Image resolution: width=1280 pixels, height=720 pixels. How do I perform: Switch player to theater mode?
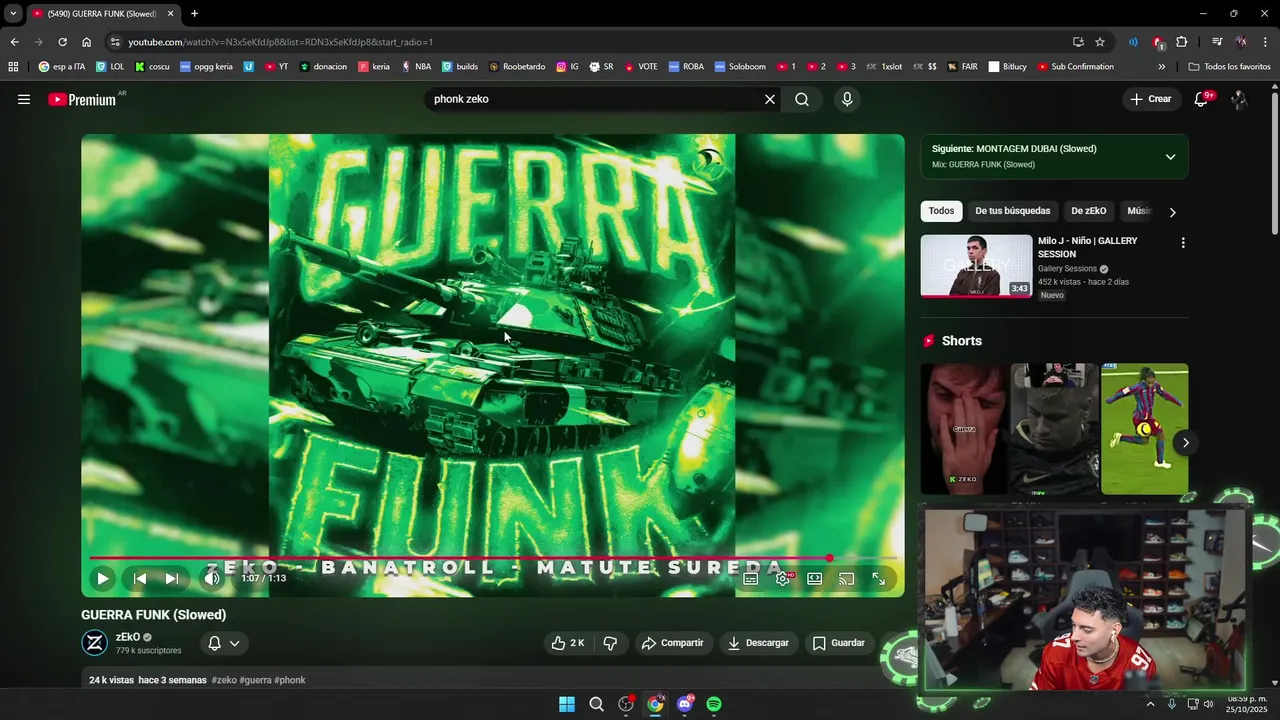pos(815,578)
